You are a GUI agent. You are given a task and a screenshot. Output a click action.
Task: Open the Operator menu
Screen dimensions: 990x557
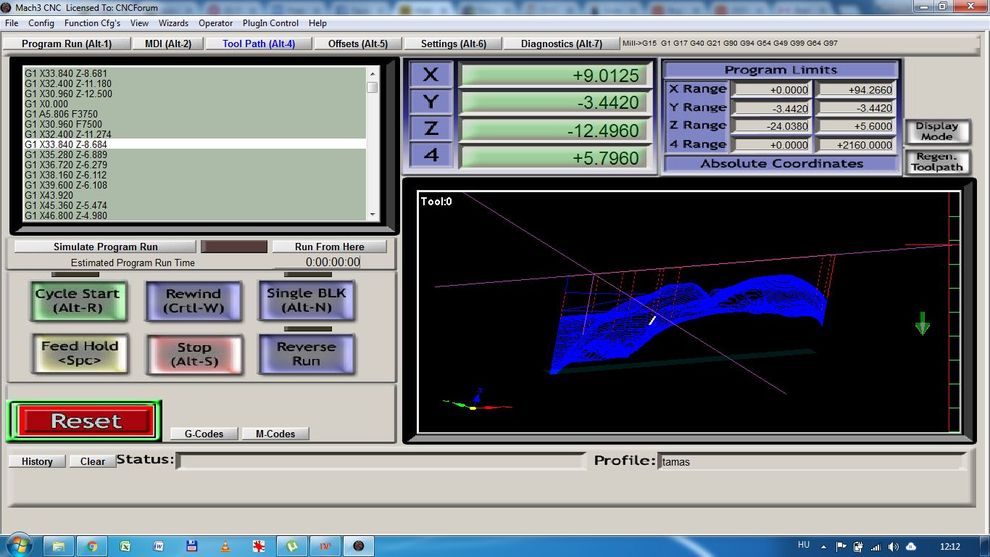click(215, 23)
